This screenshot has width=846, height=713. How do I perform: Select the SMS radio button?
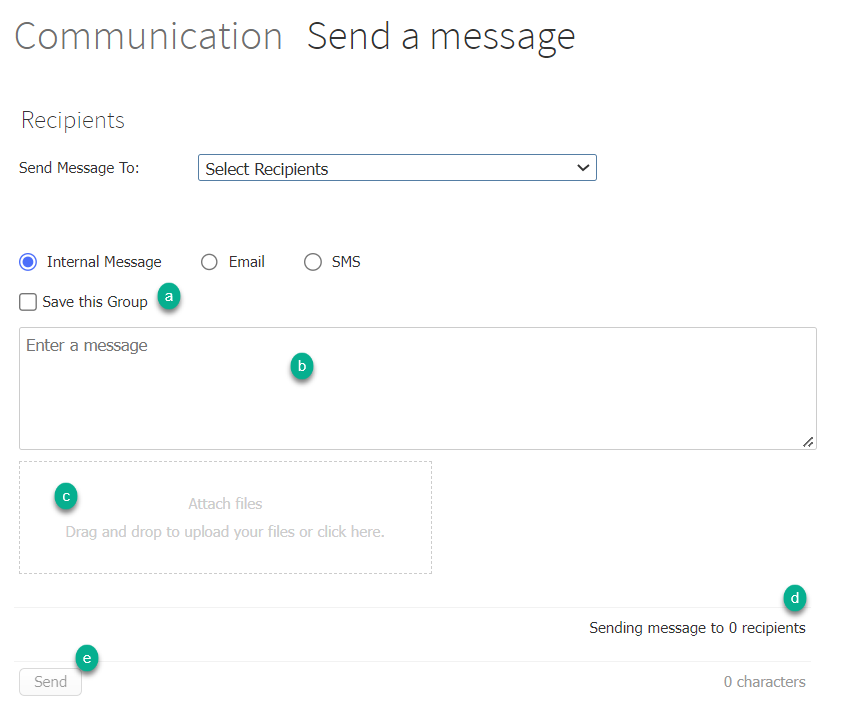pyautogui.click(x=312, y=261)
